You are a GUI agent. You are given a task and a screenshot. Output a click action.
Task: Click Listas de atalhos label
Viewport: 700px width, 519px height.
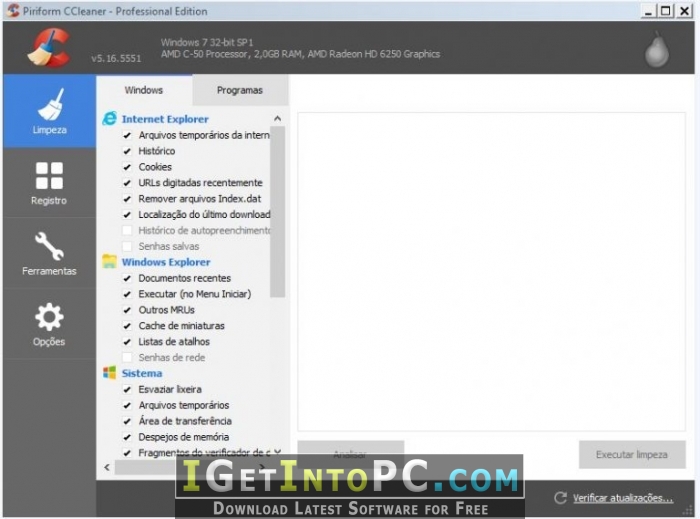tap(174, 342)
